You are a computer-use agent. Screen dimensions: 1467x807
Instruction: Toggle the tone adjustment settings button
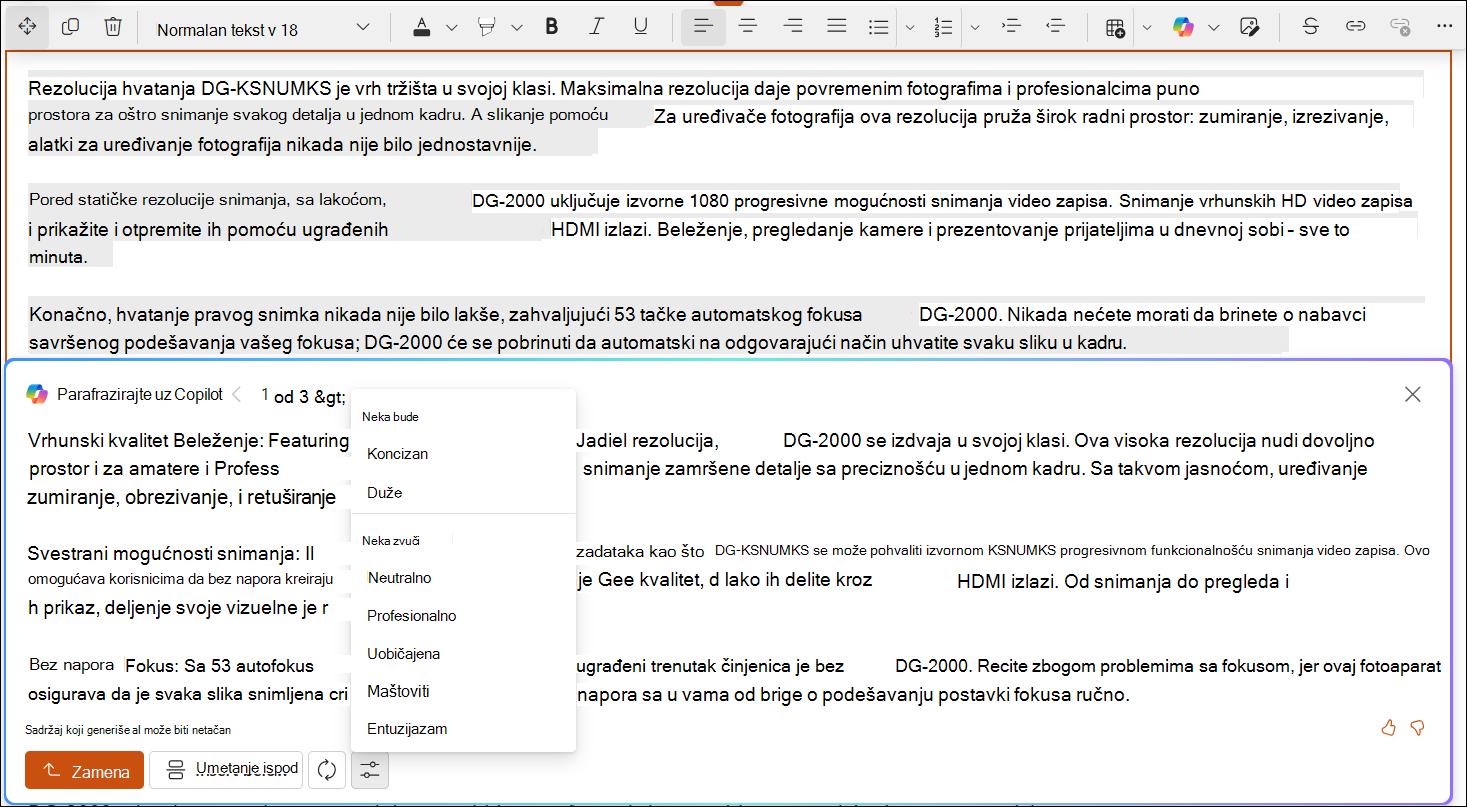click(370, 770)
